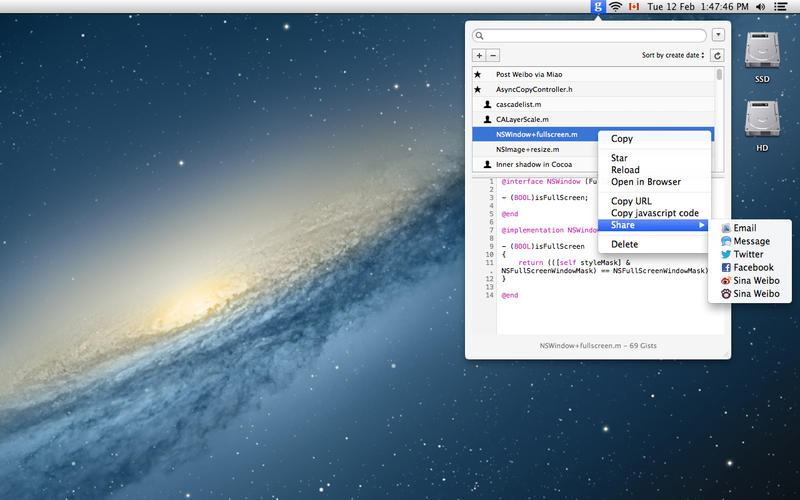Click the gist list scrollbar
Image resolution: width=800 pixels, height=500 pixels.
tap(719, 75)
